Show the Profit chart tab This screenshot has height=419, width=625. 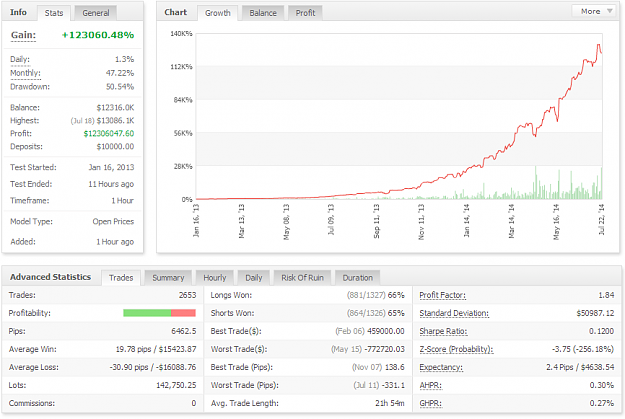click(x=305, y=13)
